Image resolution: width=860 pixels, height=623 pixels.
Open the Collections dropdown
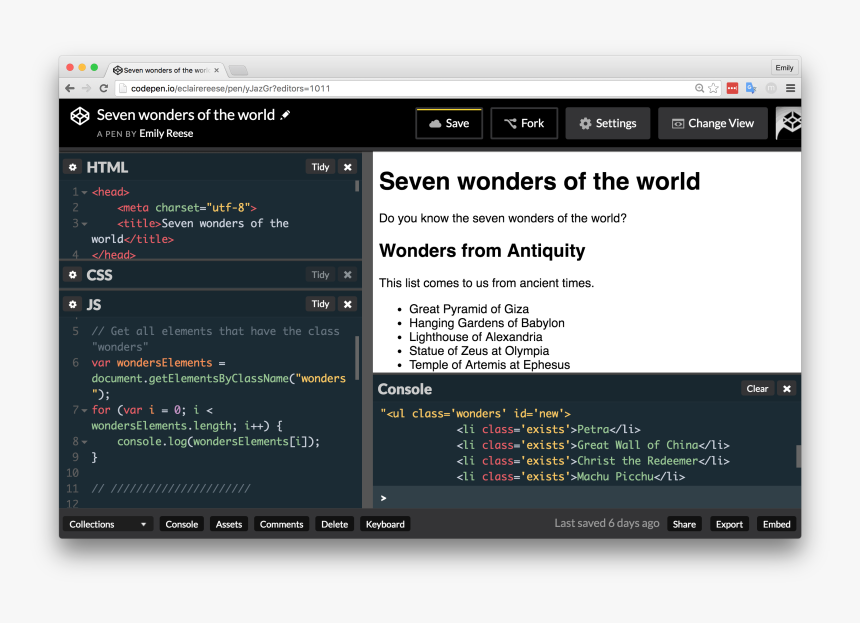pyautogui.click(x=107, y=524)
